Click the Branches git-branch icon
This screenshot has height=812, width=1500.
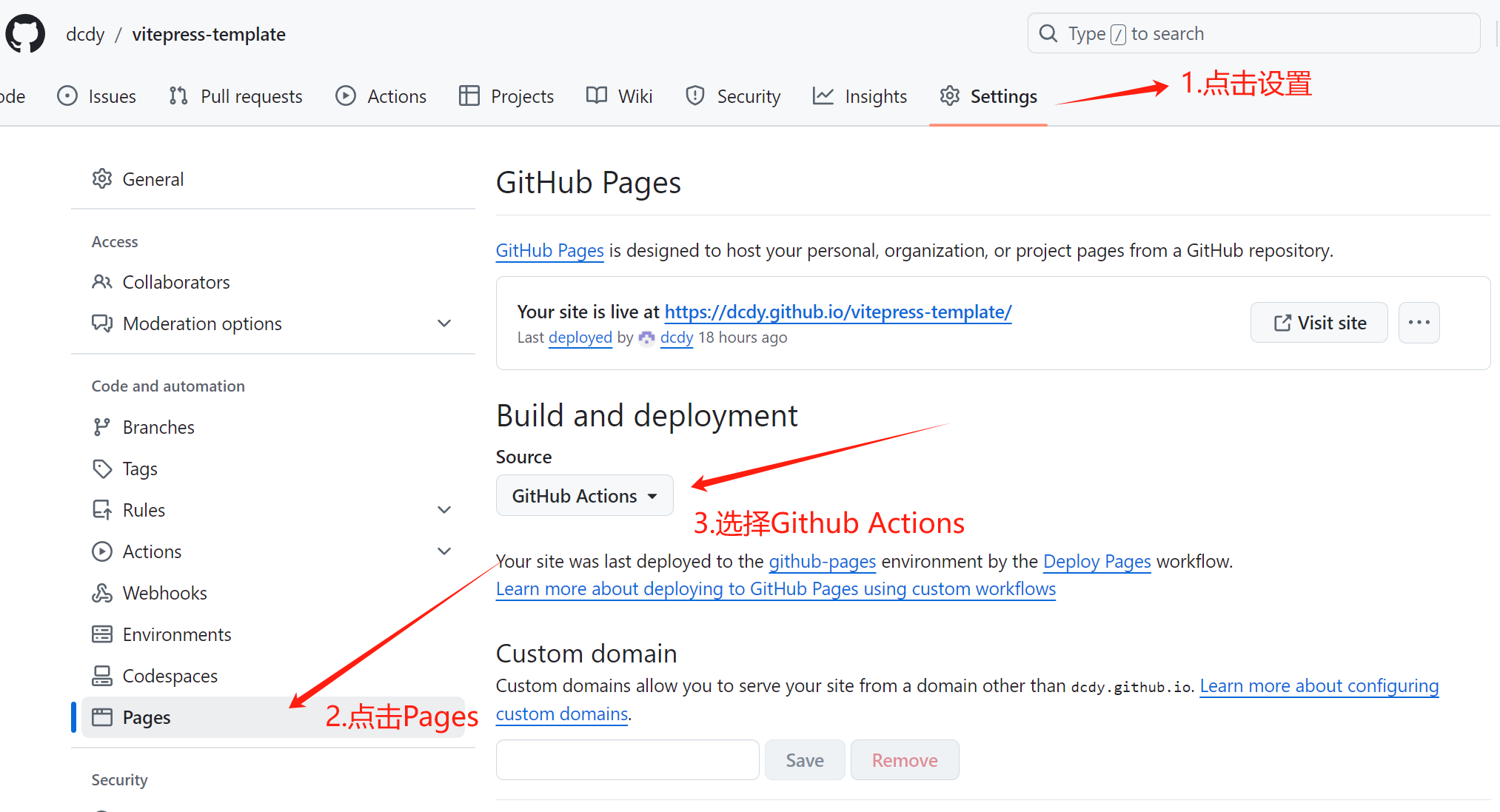pos(102,427)
